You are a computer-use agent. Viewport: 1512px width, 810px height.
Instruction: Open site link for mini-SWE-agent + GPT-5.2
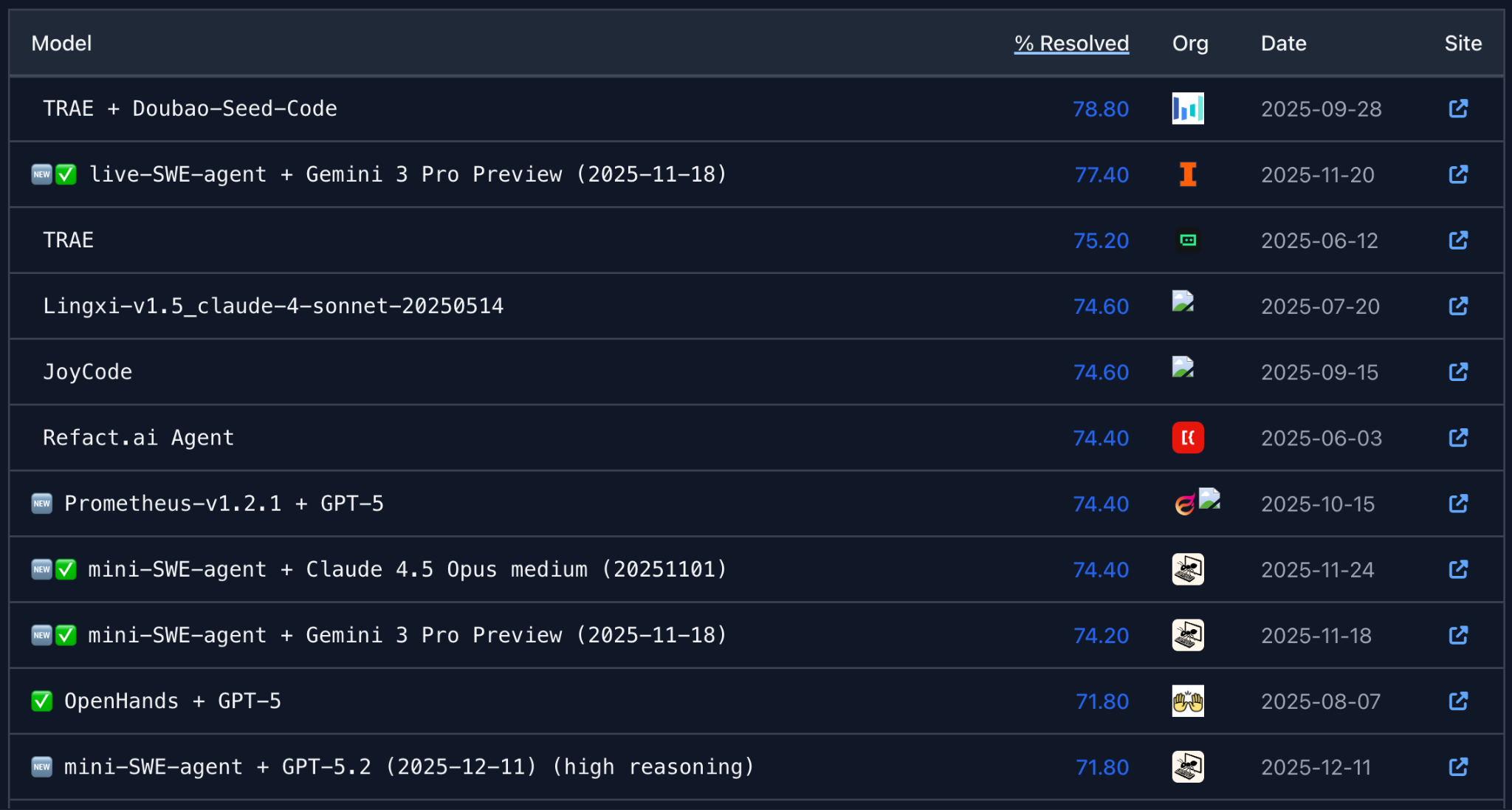click(x=1458, y=767)
